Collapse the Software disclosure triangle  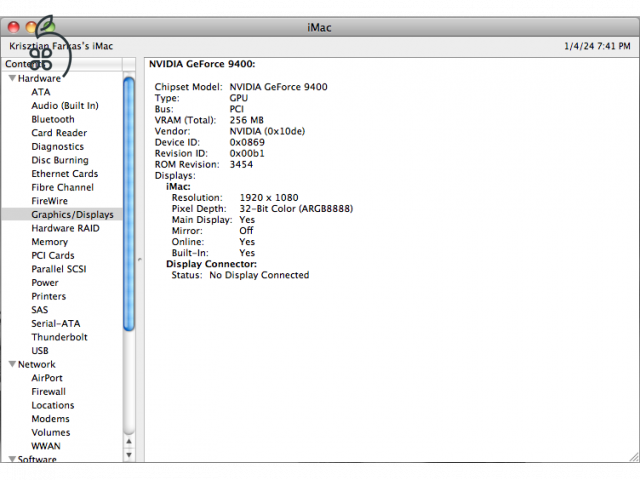12,459
